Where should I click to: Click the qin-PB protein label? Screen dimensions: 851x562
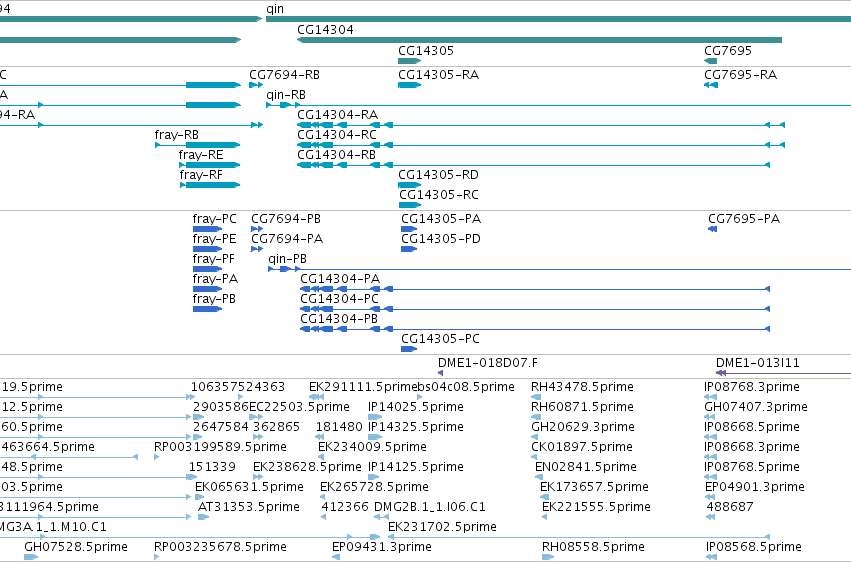pos(288,259)
